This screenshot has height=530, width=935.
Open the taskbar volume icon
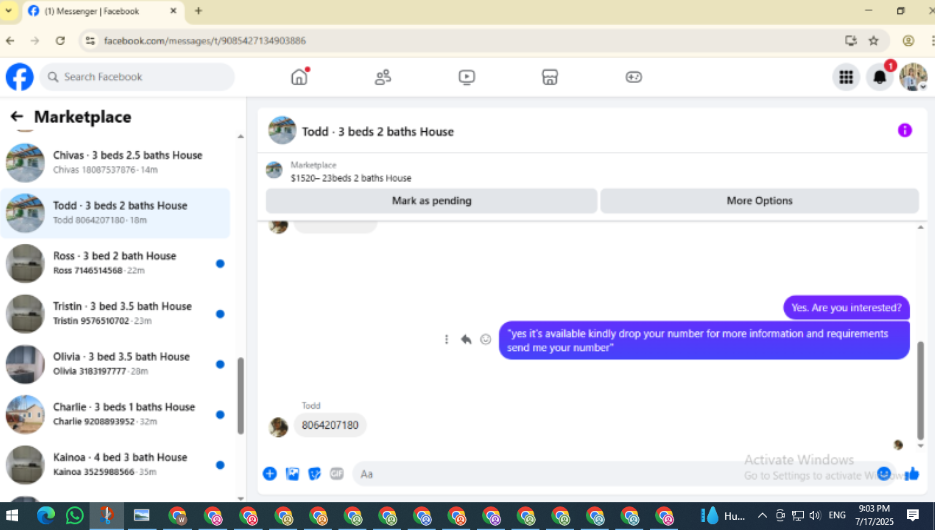[815, 515]
